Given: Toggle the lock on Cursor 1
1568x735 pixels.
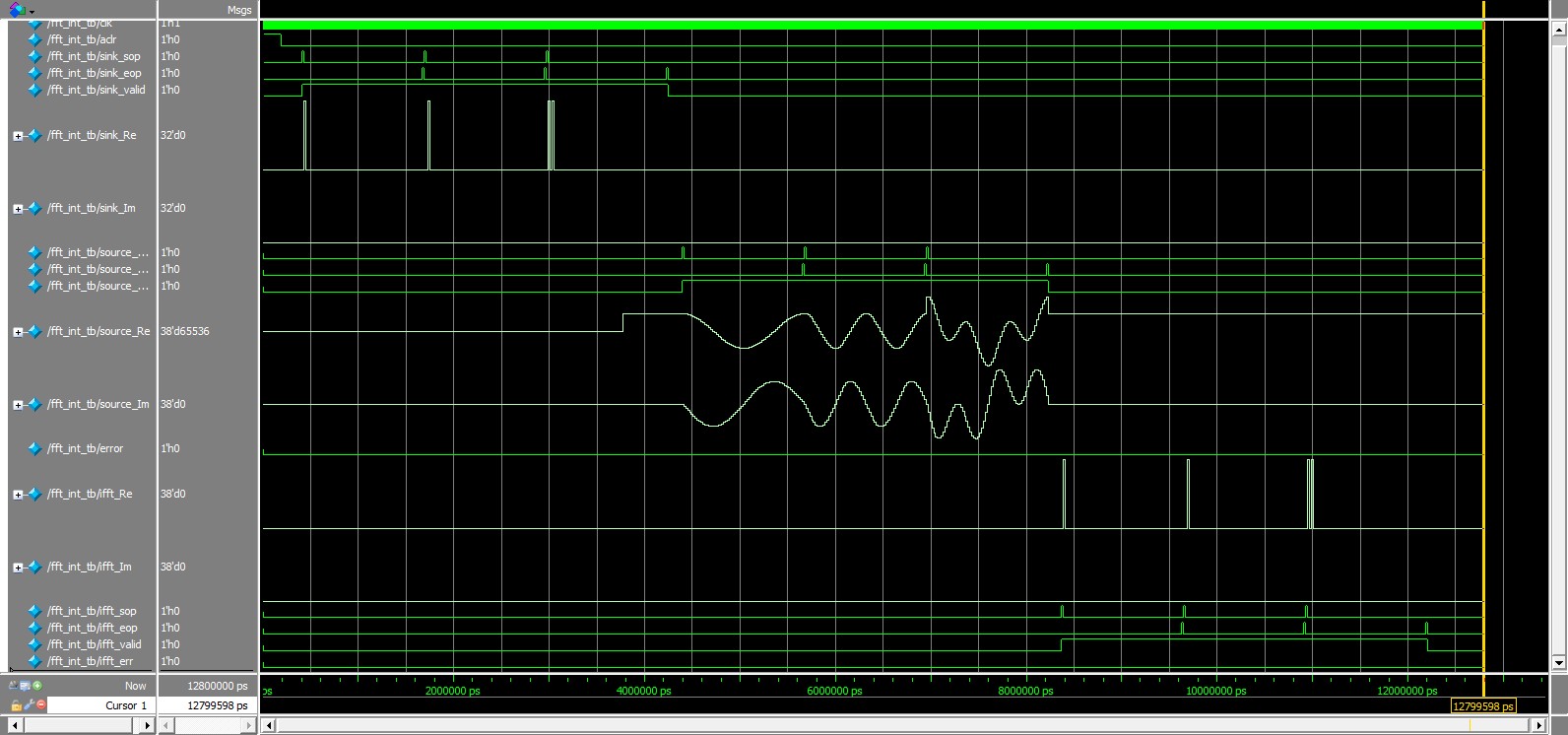Looking at the screenshot, I should (x=16, y=705).
